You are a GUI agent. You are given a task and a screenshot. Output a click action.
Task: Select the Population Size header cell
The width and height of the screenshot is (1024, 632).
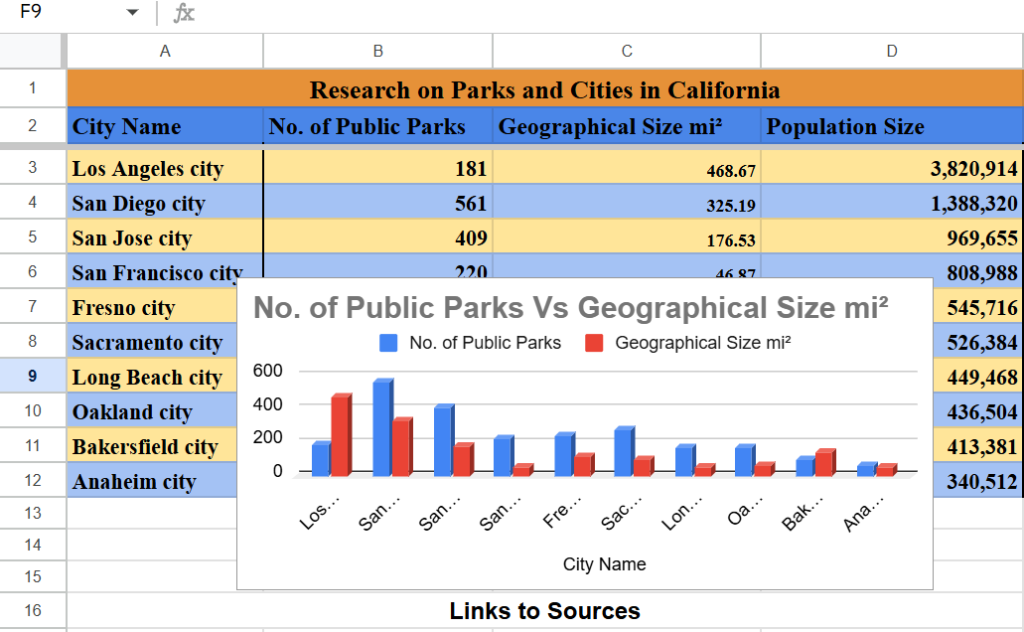tap(891, 127)
